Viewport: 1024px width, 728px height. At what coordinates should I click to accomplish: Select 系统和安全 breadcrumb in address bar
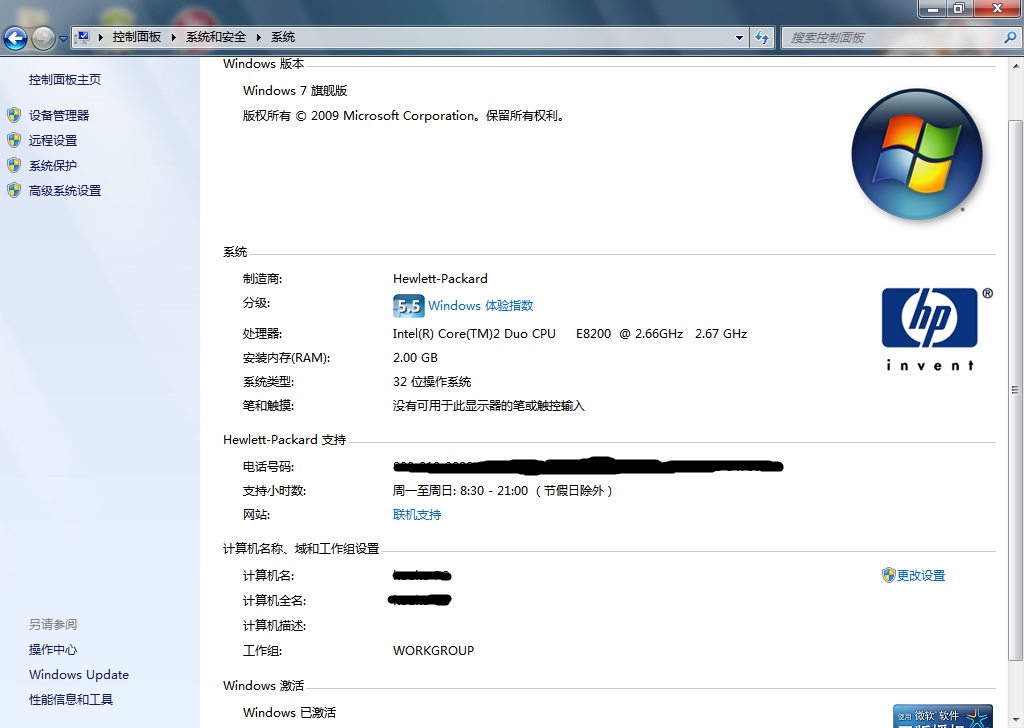point(216,37)
